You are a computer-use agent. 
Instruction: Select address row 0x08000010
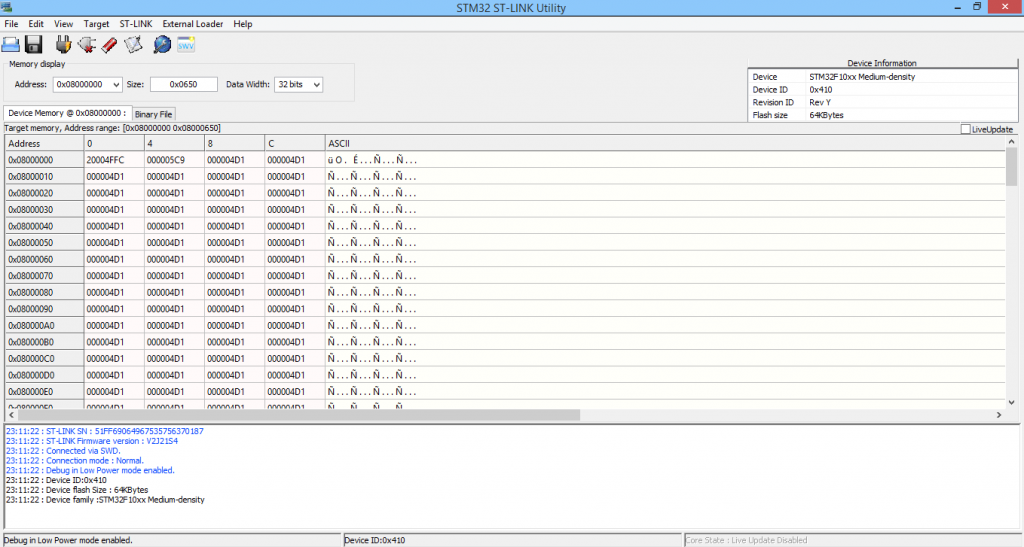44,176
